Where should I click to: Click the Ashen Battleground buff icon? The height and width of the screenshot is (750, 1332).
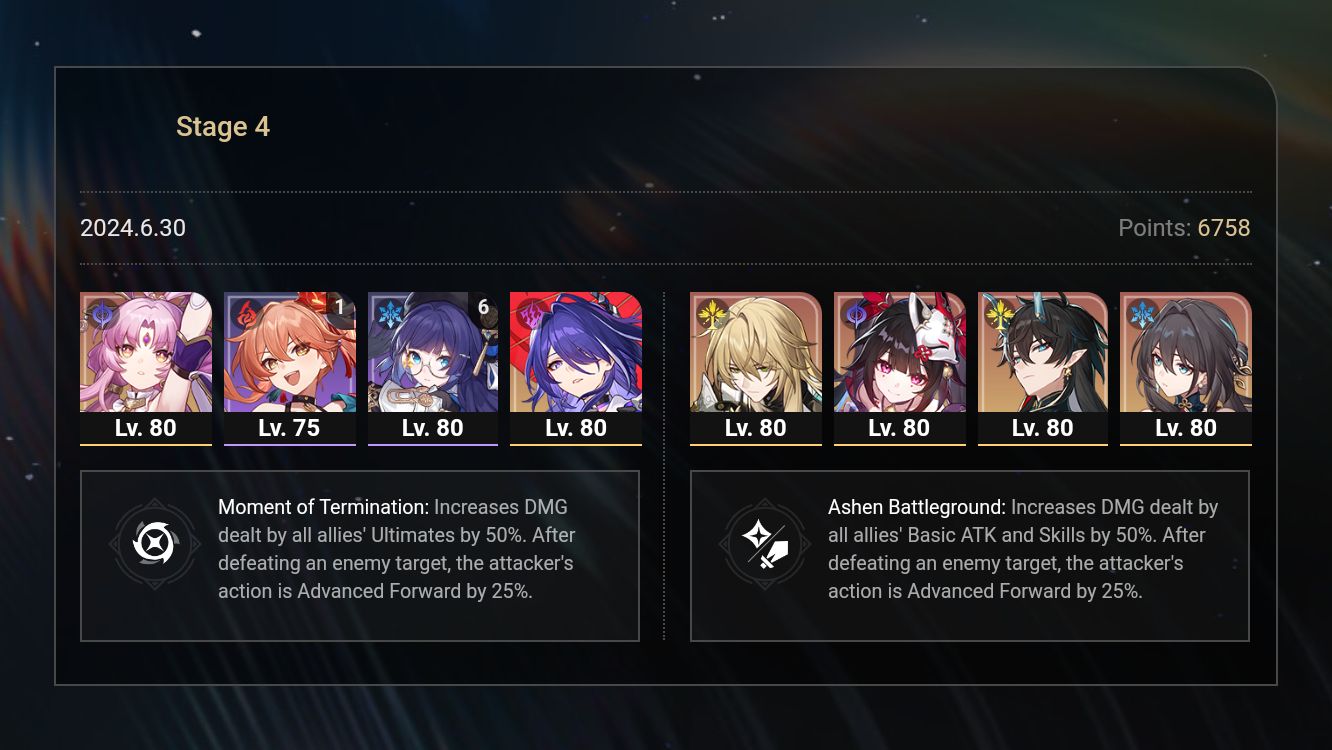pyautogui.click(x=765, y=545)
